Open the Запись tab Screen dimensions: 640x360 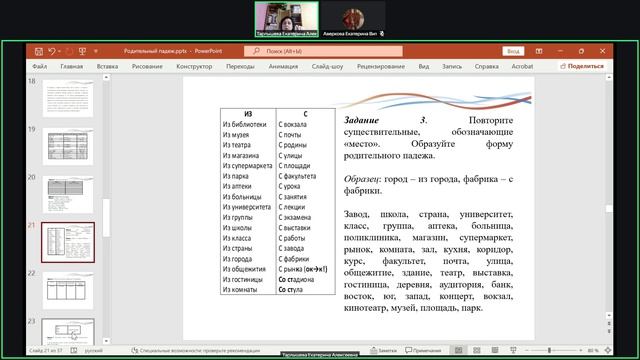point(452,66)
